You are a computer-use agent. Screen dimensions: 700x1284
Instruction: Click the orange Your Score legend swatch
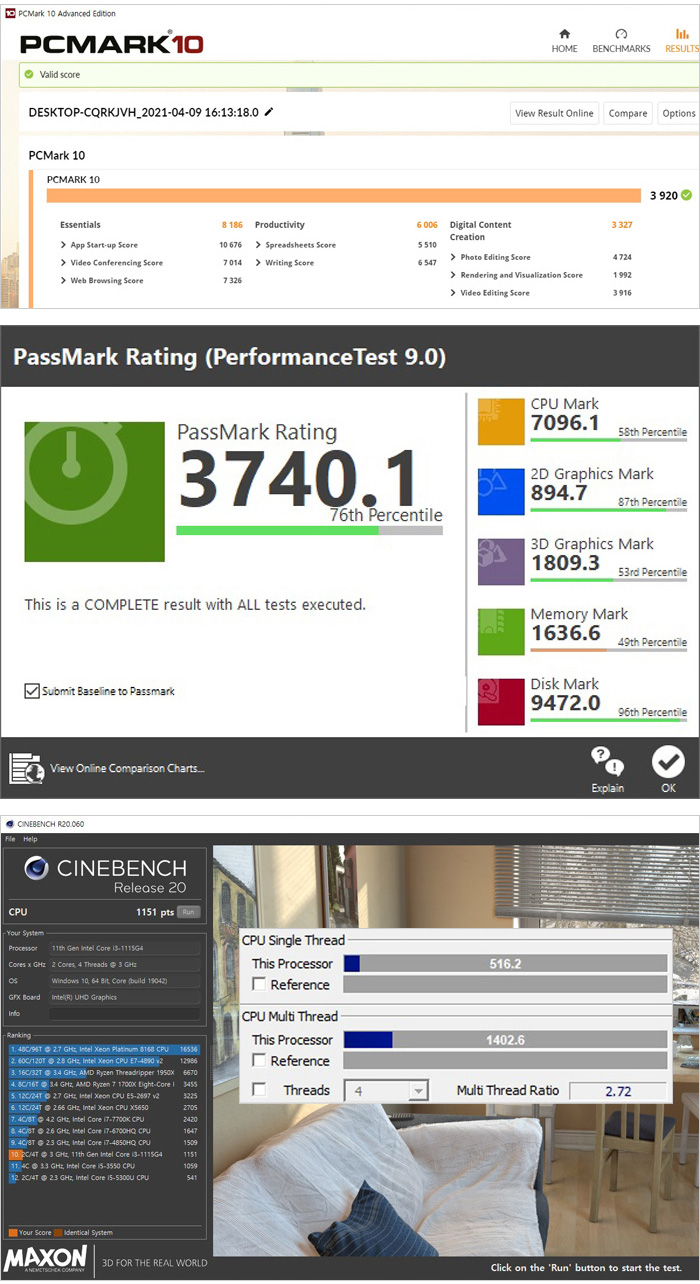click(12, 1233)
